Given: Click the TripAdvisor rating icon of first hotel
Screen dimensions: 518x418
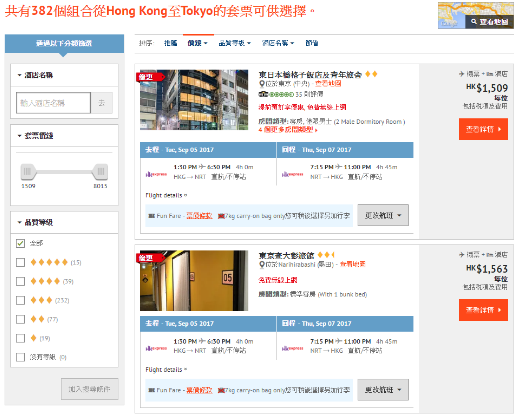Looking at the screenshot, I should (x=263, y=94).
